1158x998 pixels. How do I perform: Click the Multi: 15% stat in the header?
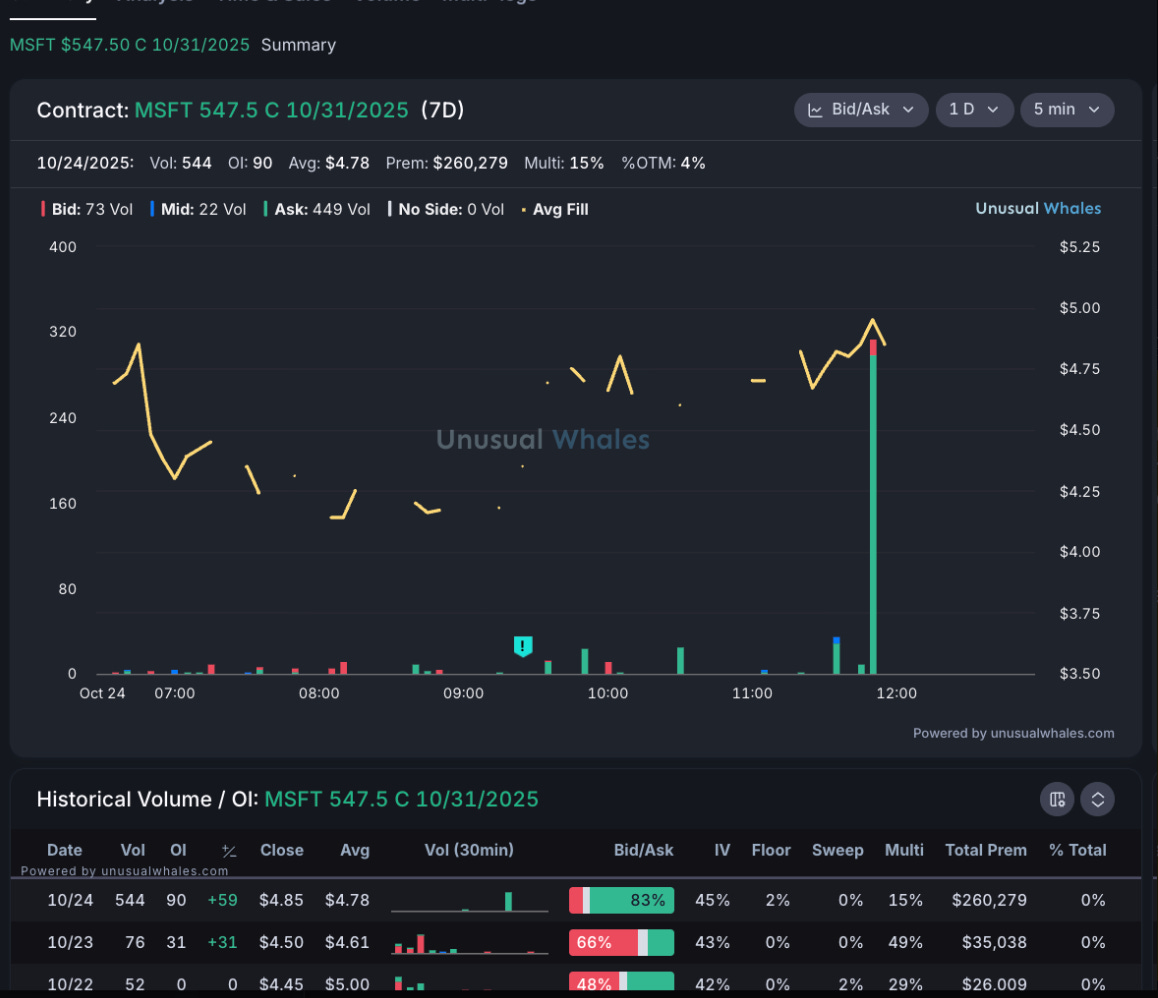tap(563, 163)
